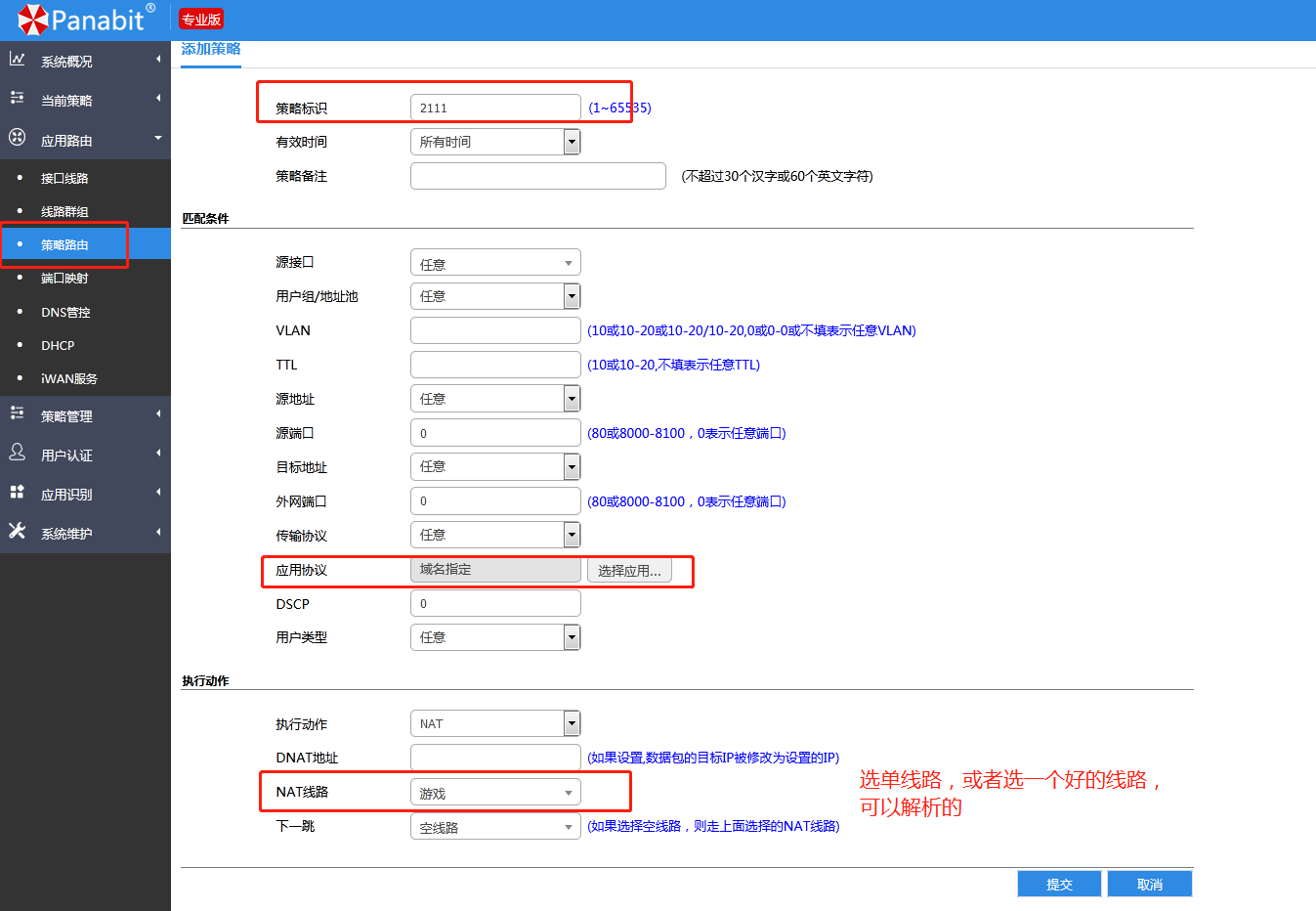Open the 执行动作 NAT dropdown
Image resolution: width=1316 pixels, height=911 pixels.
click(x=495, y=723)
